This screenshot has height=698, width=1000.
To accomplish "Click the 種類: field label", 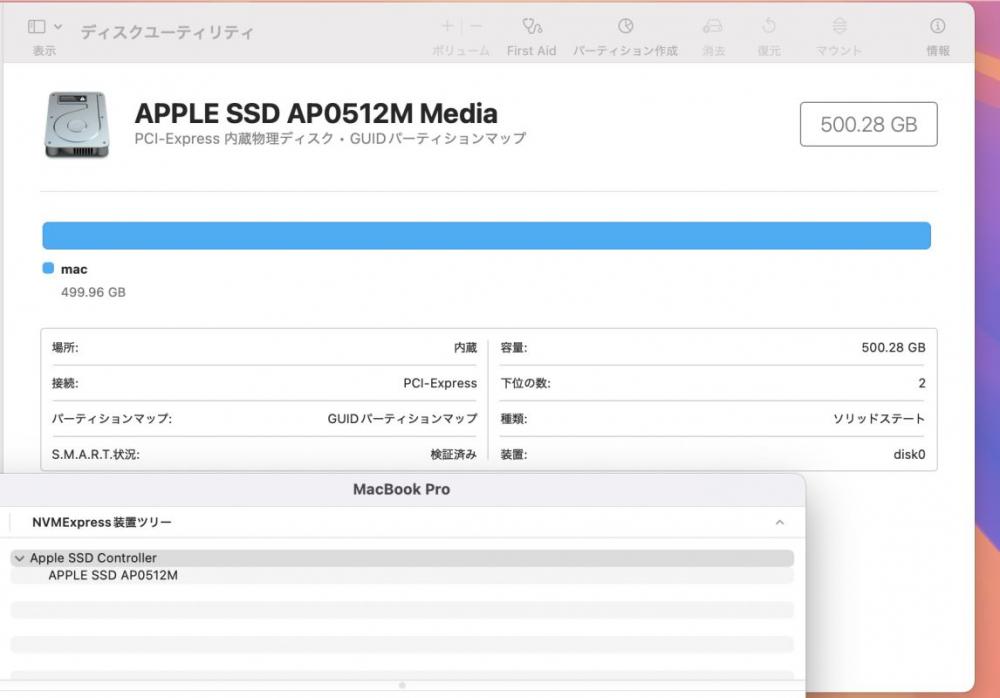I will [514, 419].
